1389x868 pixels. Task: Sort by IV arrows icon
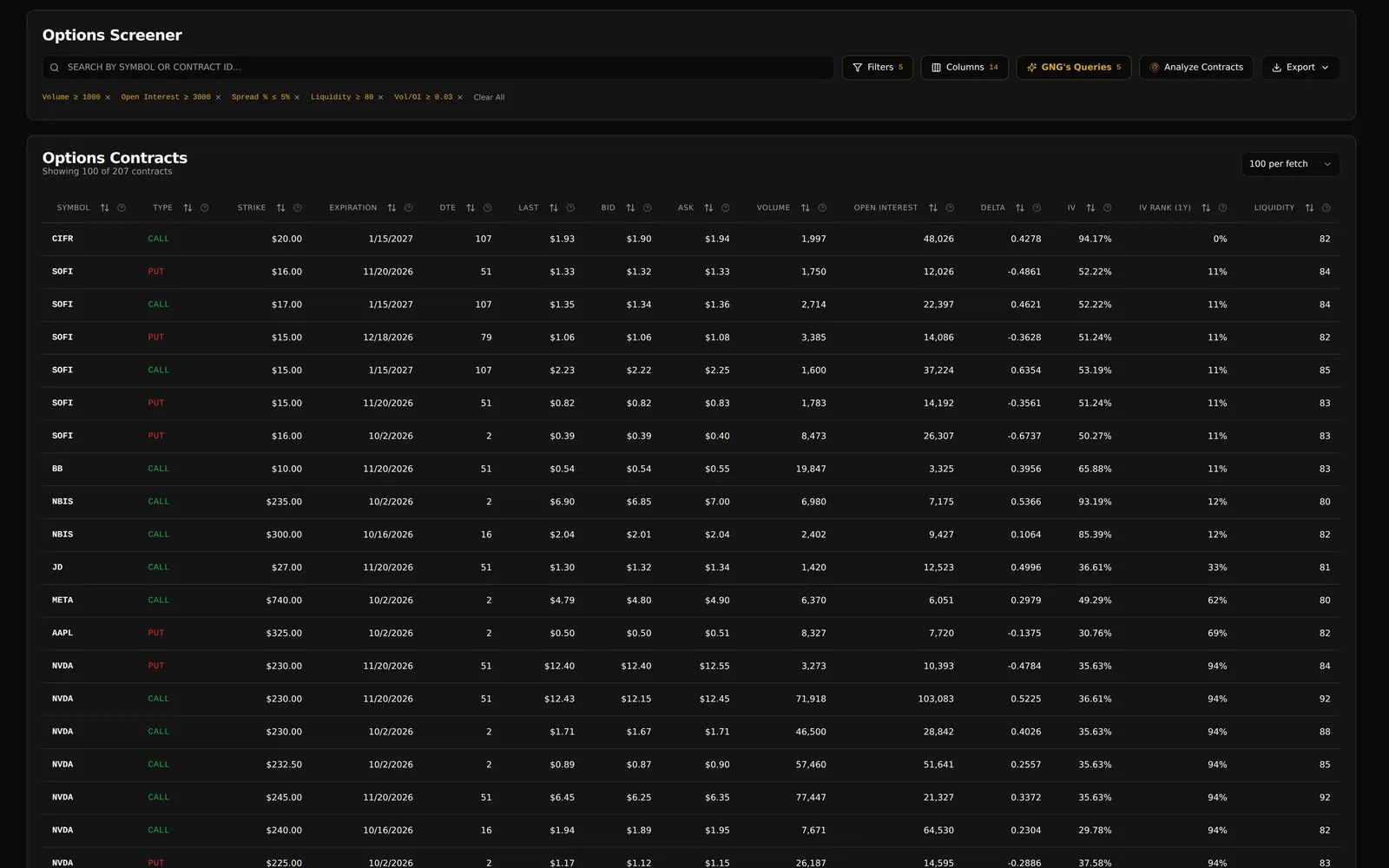(1090, 208)
